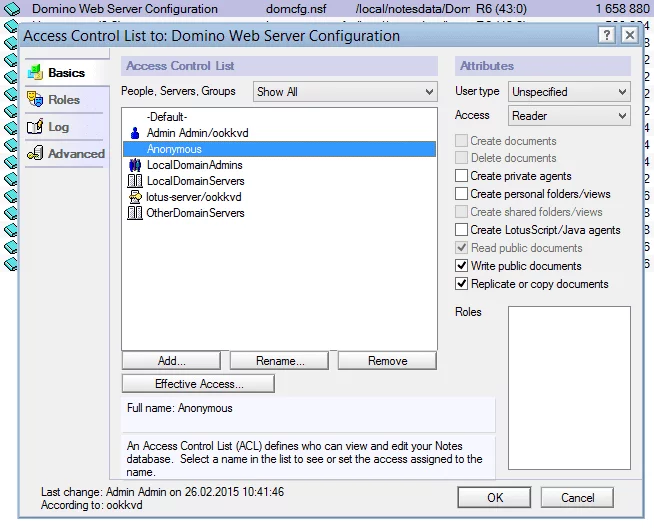Viewport: 654px width, 532px height.
Task: Toggle Replicate or copy documents checkbox
Action: [461, 284]
